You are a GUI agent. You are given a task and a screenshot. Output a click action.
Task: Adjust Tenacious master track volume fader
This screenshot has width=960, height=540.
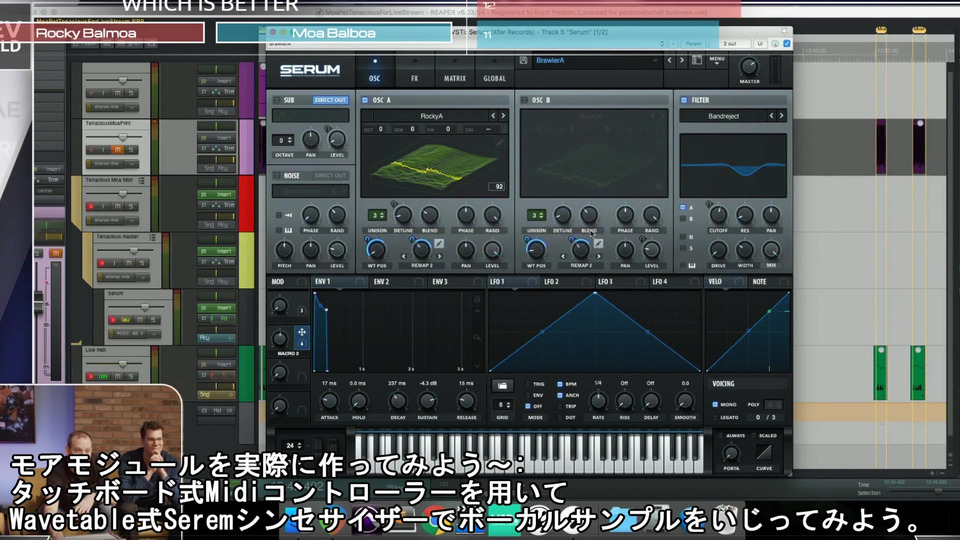click(134, 250)
